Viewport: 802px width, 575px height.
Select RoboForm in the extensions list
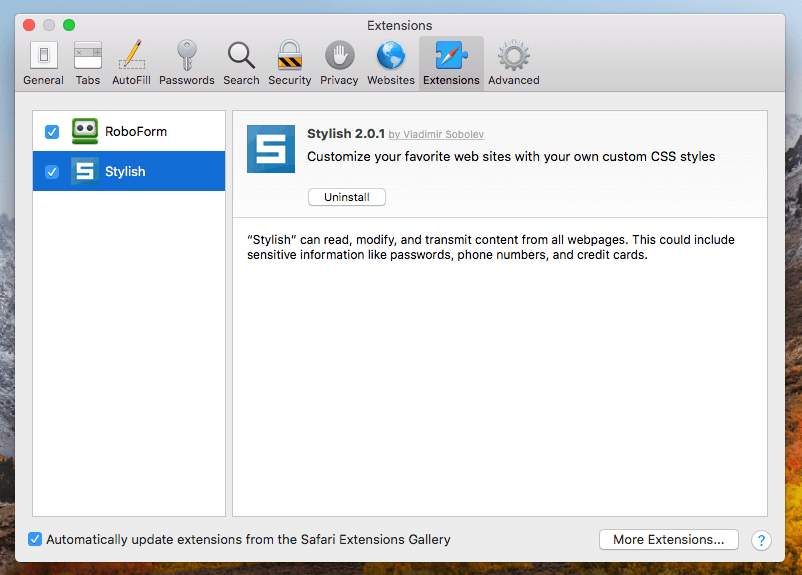coord(129,131)
